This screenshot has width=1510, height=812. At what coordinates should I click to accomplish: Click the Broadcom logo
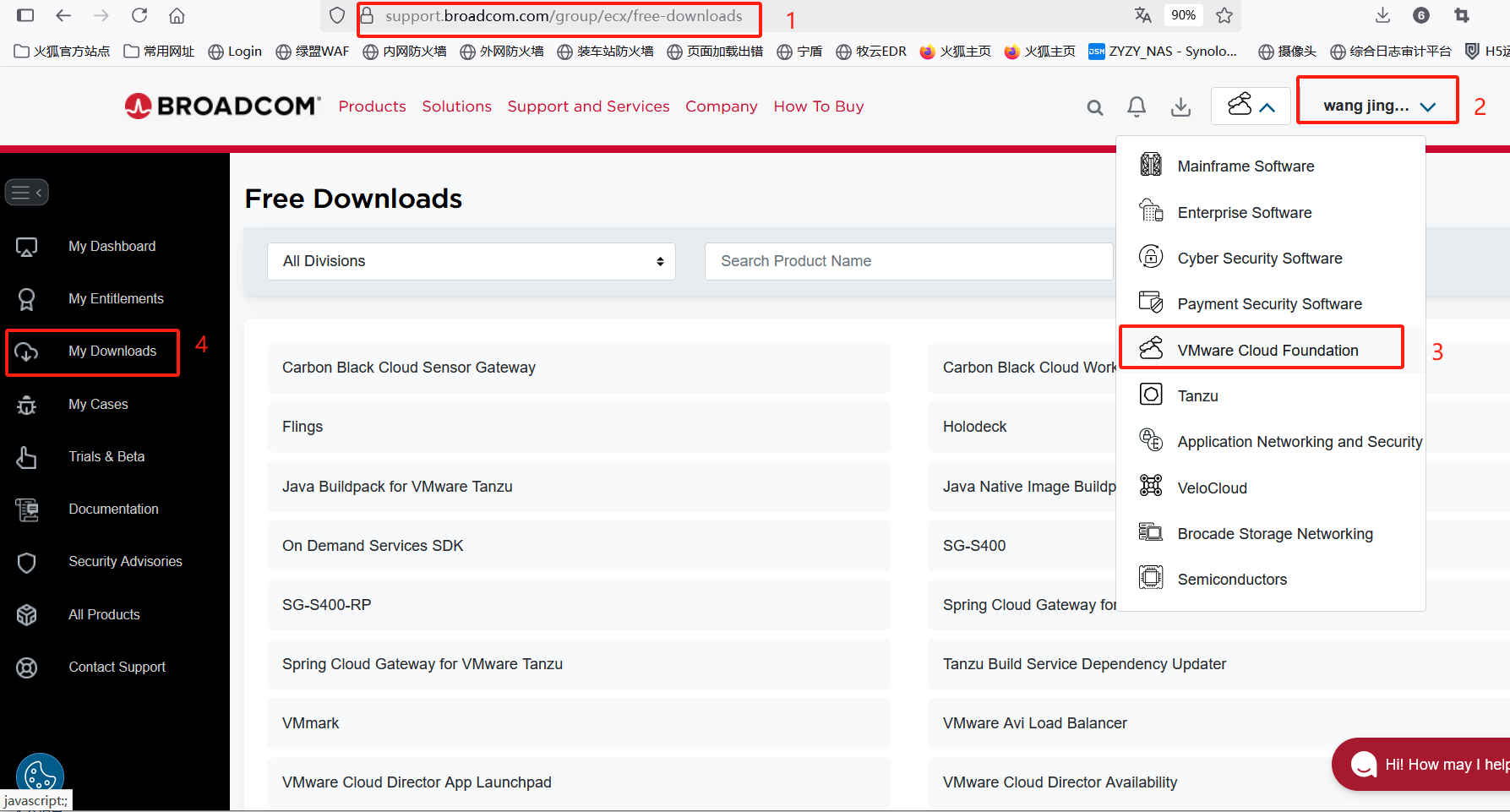[223, 106]
